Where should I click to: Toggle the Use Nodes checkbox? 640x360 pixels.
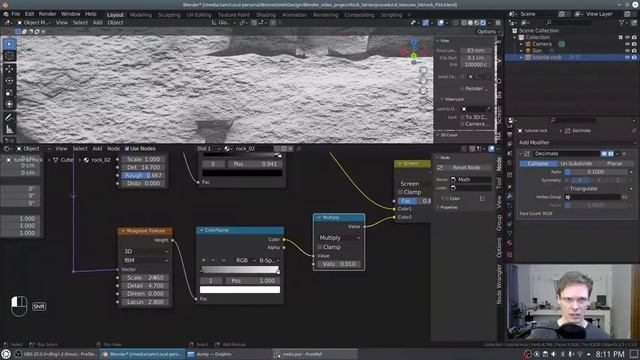point(127,149)
